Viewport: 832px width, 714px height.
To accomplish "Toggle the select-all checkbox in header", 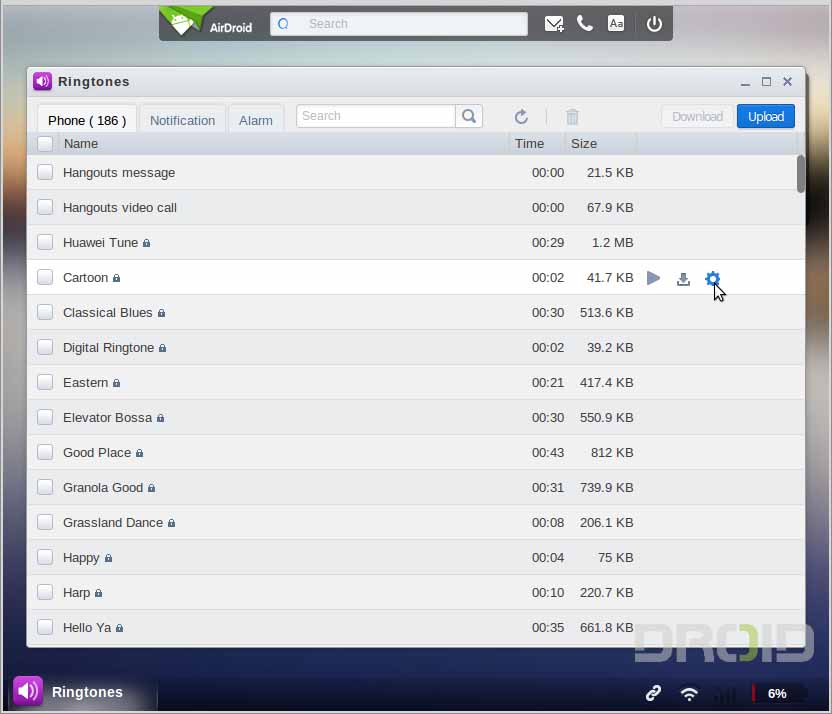I will tap(45, 144).
